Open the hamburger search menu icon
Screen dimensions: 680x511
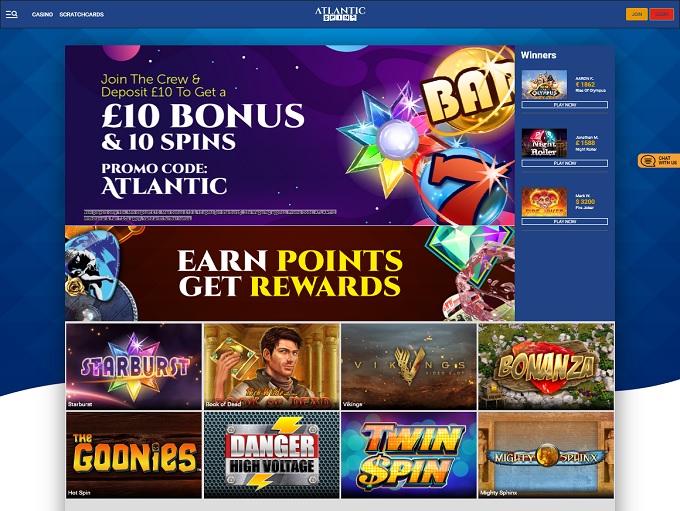12,14
